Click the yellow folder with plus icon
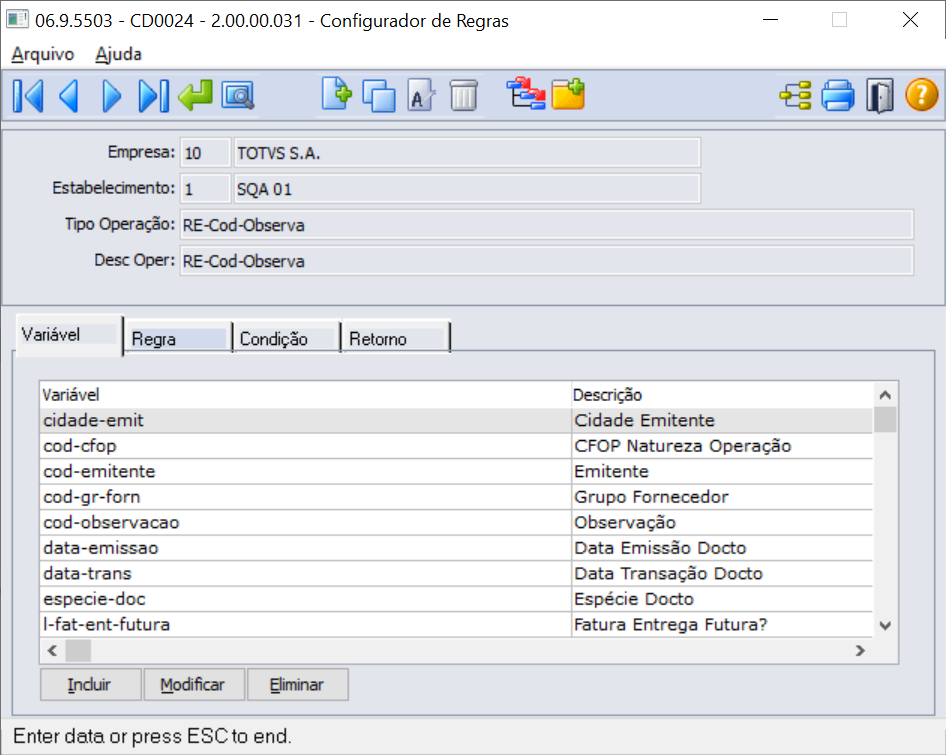This screenshot has width=946, height=755. (x=568, y=94)
